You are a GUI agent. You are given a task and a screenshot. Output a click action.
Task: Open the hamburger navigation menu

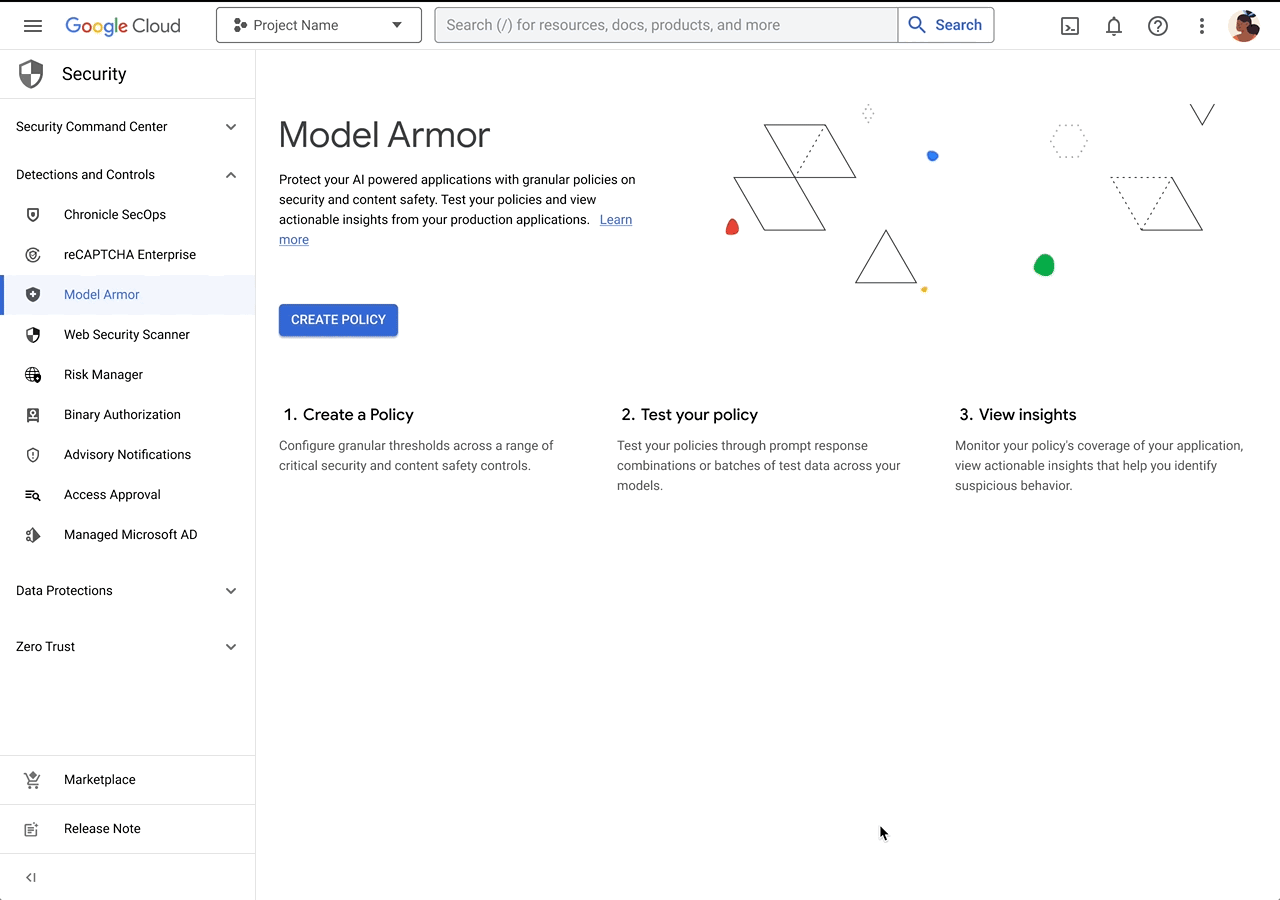point(33,25)
